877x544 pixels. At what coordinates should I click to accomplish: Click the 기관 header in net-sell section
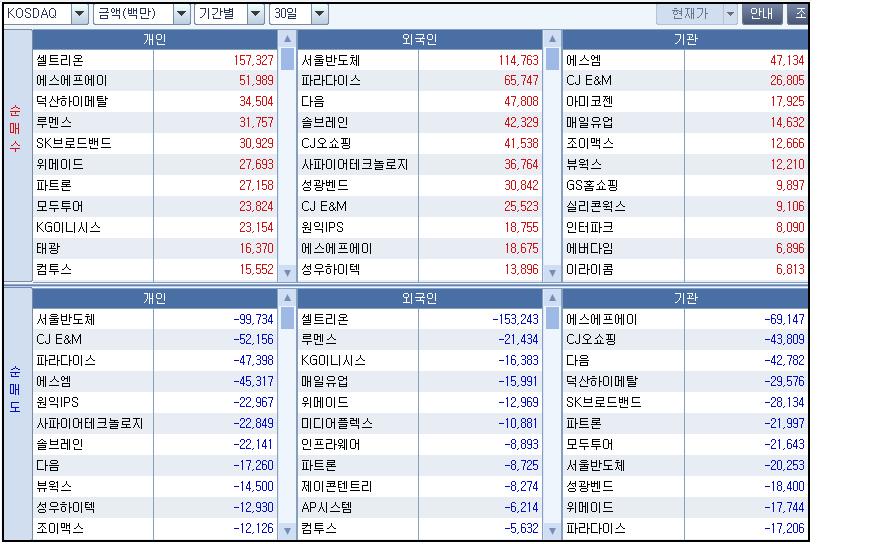click(686, 298)
